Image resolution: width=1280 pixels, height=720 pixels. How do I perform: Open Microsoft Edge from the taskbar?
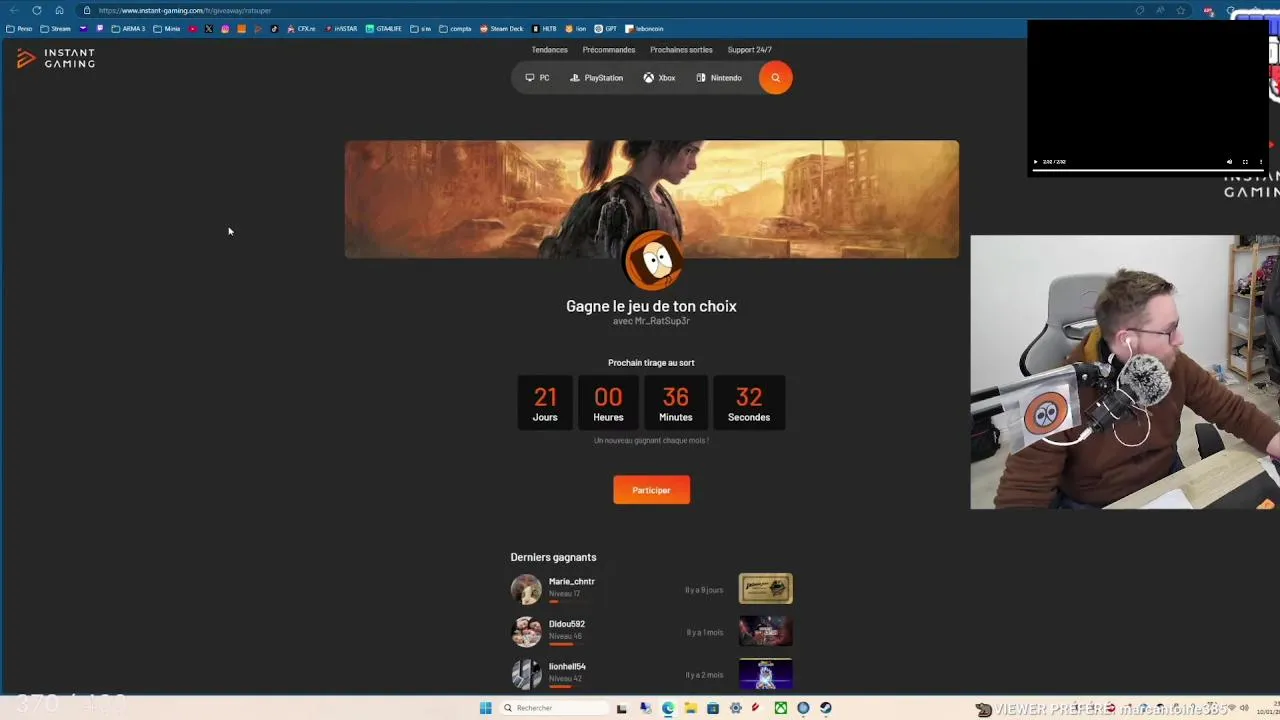point(668,708)
